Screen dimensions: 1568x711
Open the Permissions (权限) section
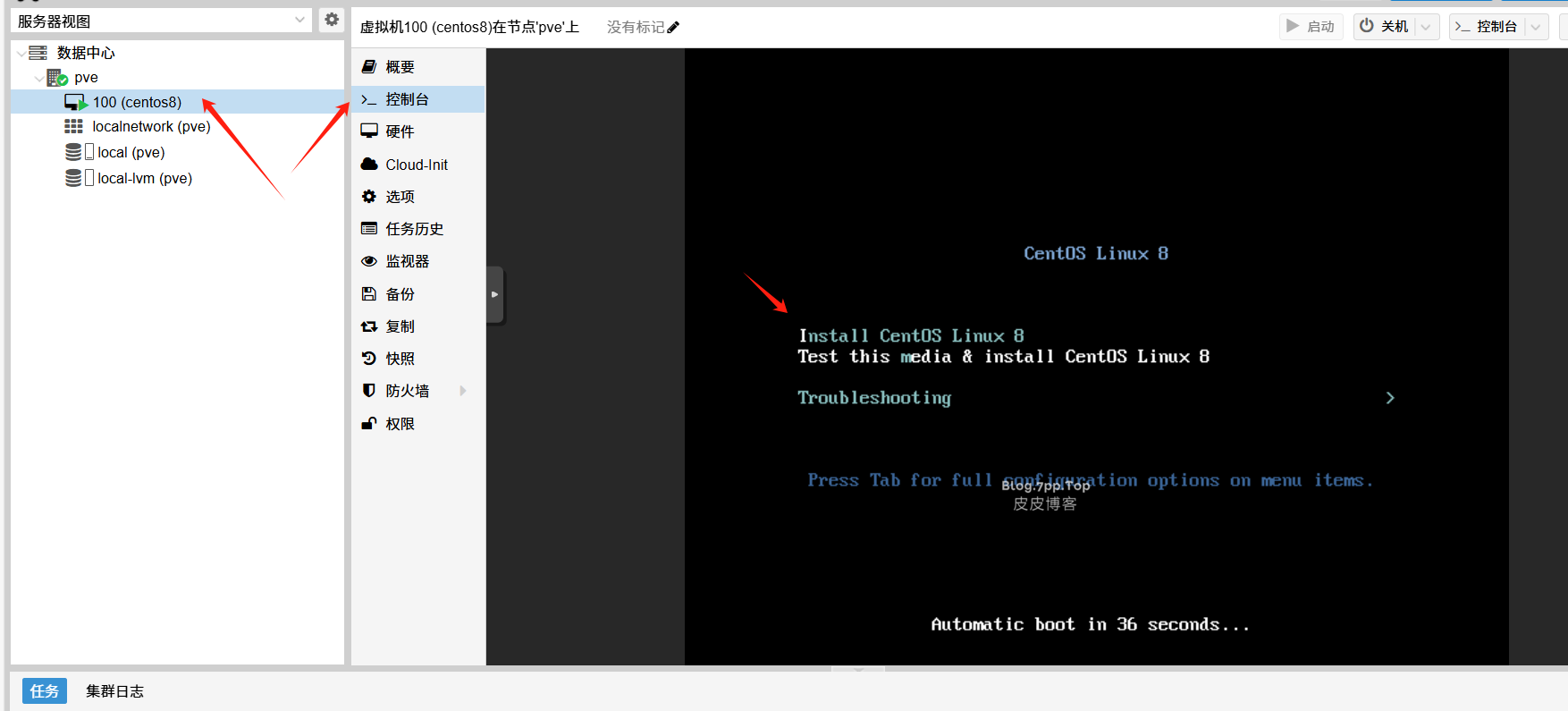tap(399, 424)
